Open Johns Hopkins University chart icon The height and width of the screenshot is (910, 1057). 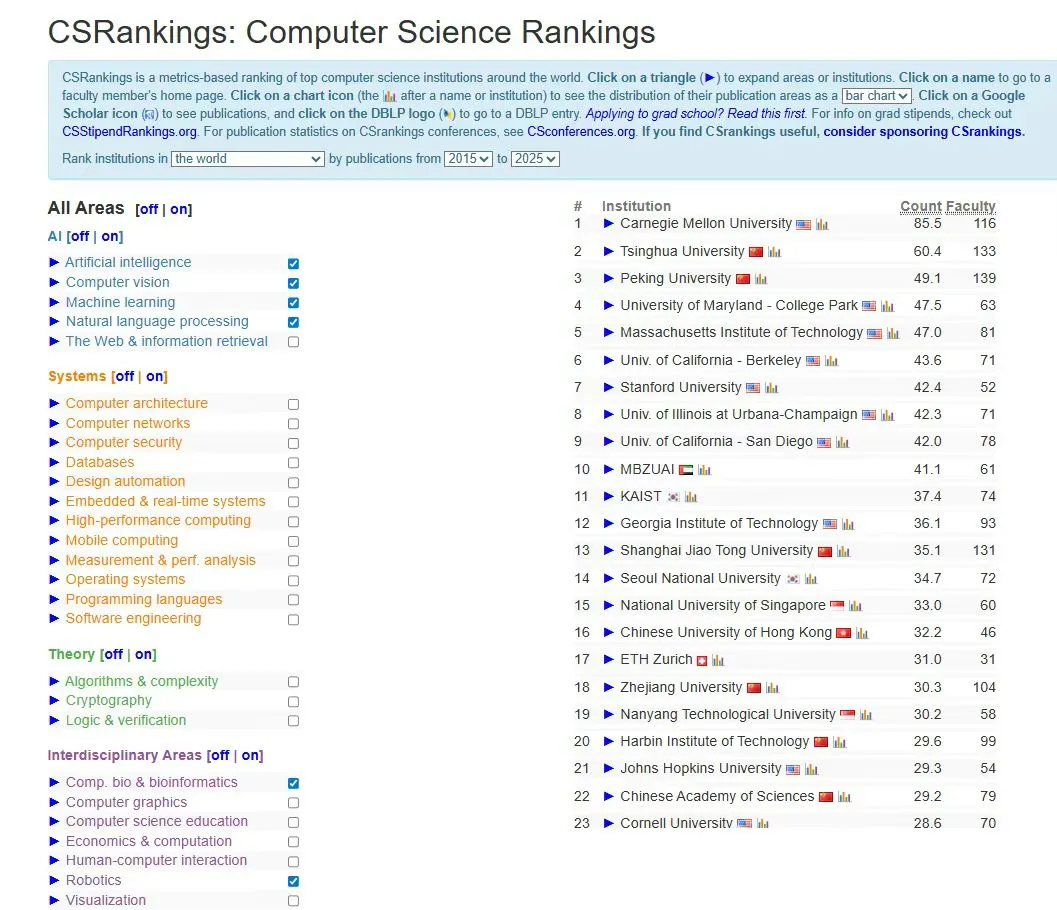pyautogui.click(x=812, y=769)
